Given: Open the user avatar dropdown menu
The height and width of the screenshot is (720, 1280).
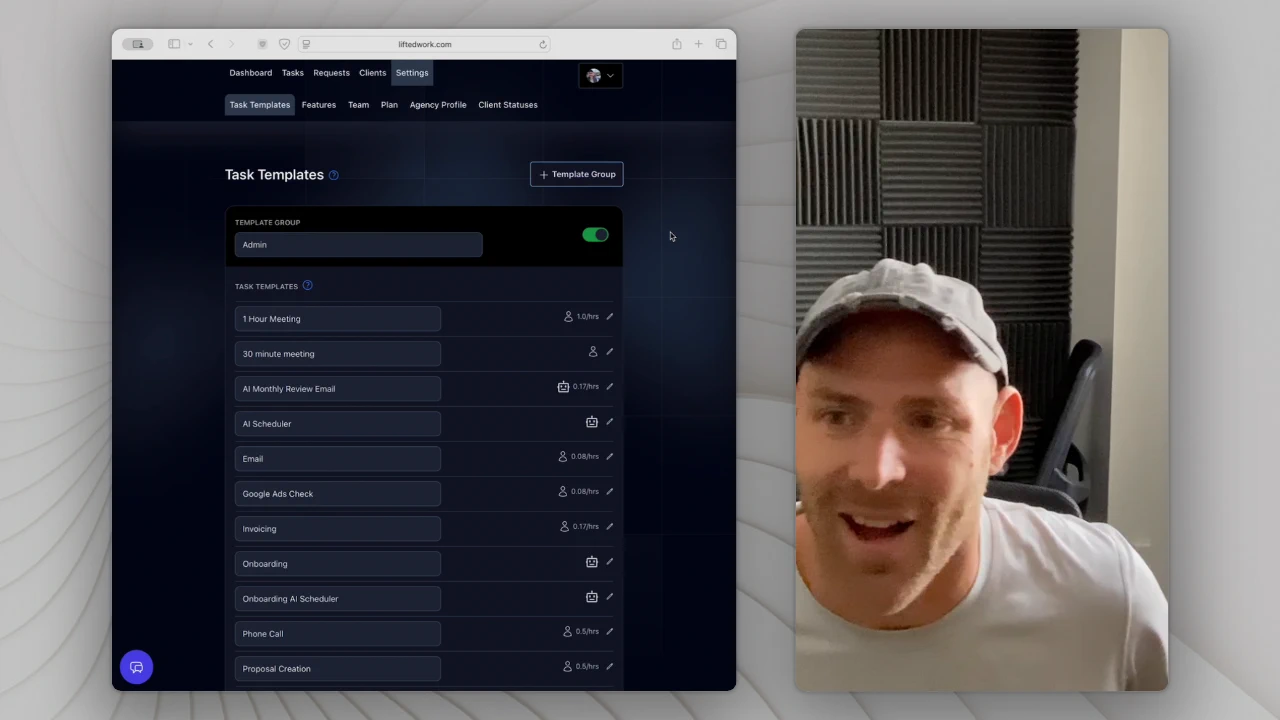Looking at the screenshot, I should coord(601,76).
